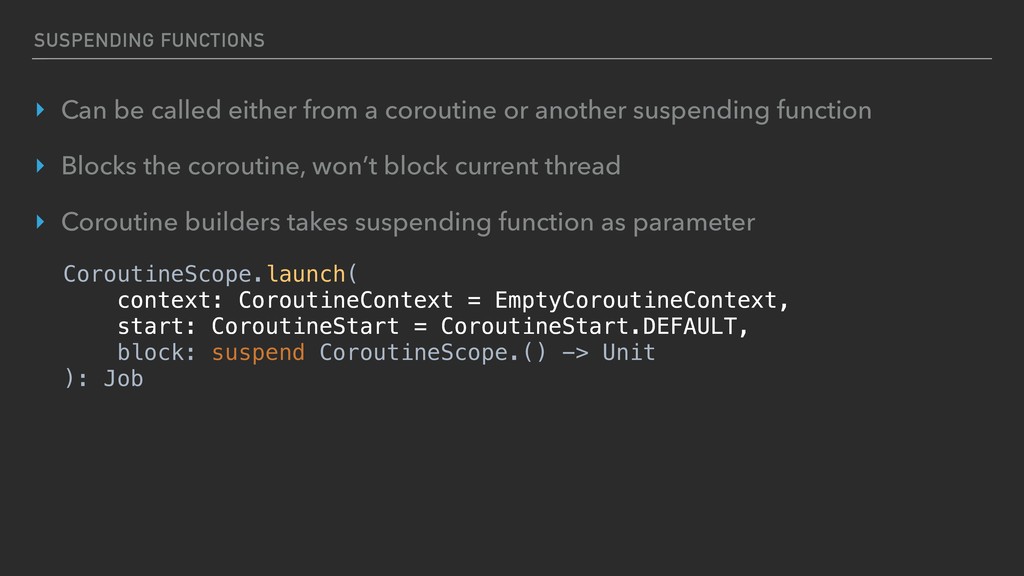Viewport: 1024px width, 576px height.
Task: Click the "block:" parameter name
Action: [x=157, y=352]
